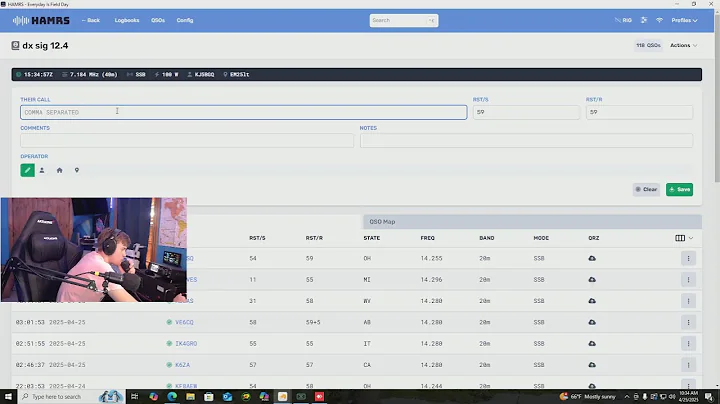Screen dimensions: 720x404
Task: Open row menu for K6ZA QSO
Action: 688,365
